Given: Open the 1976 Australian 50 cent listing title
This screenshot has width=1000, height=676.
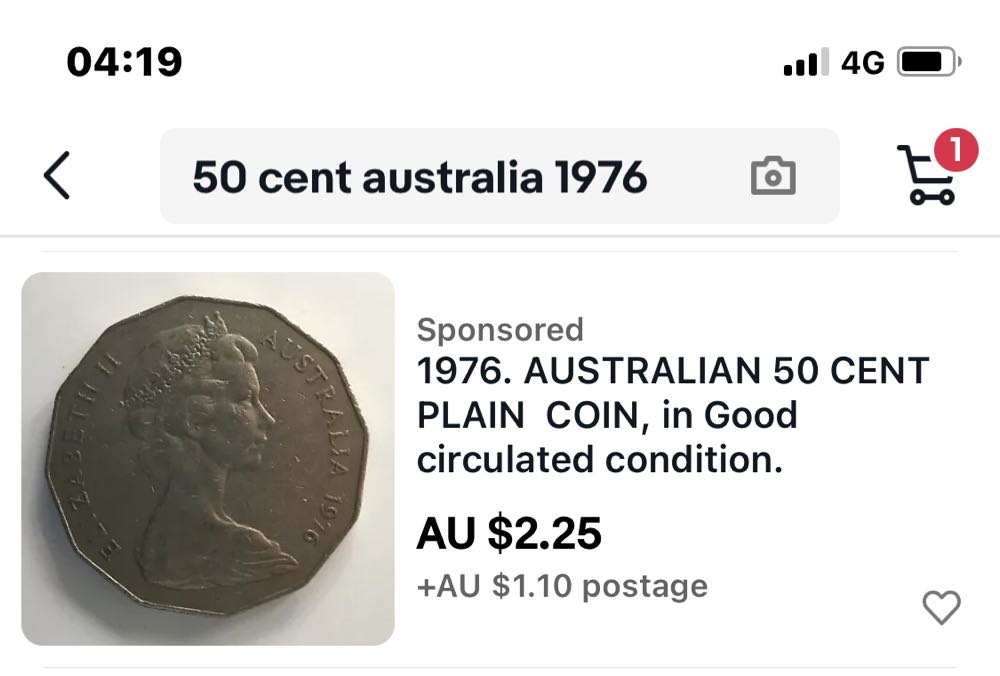Looking at the screenshot, I should pyautogui.click(x=672, y=414).
